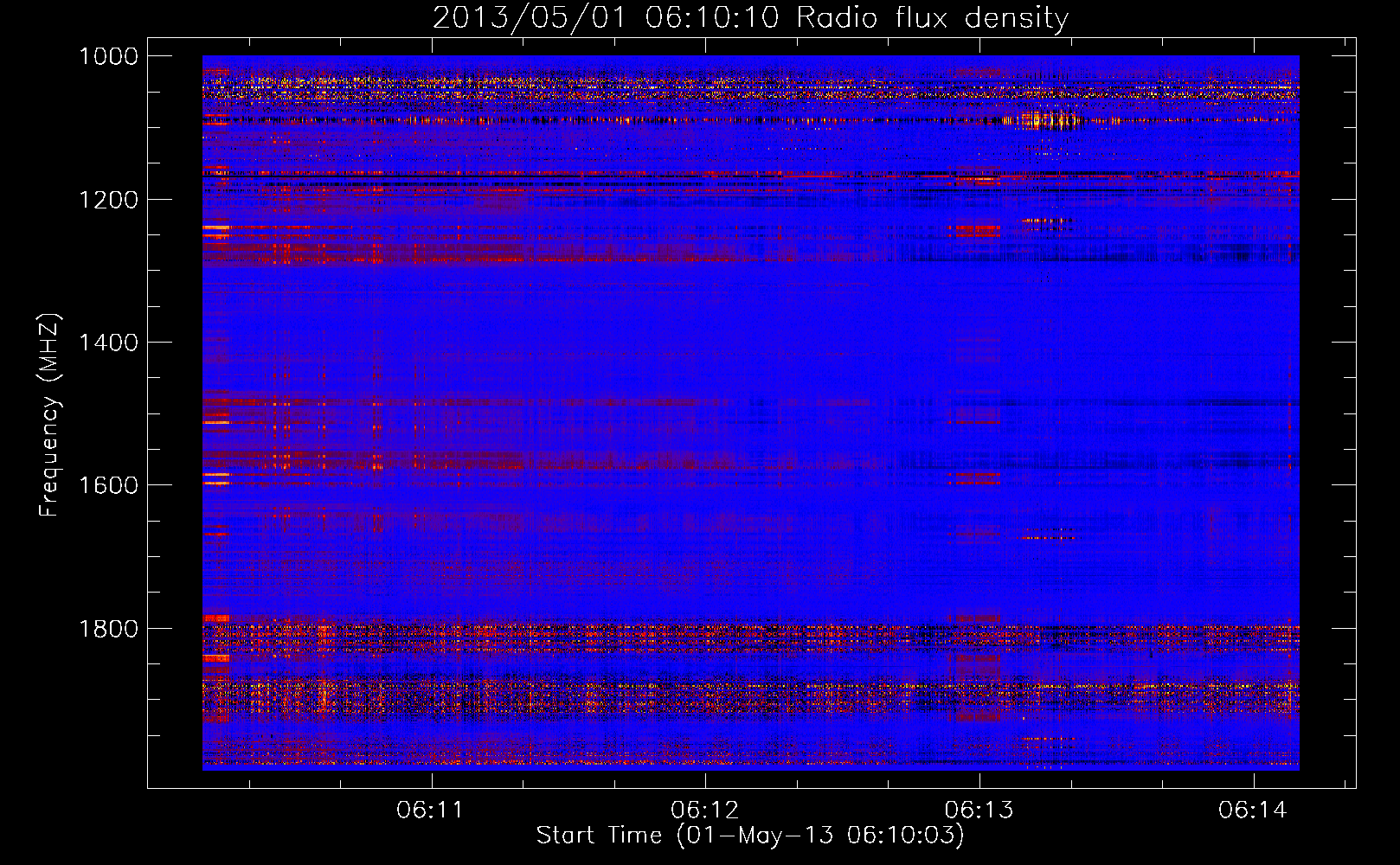This screenshot has height=865, width=1400.
Task: Click the 06:14 time tick label
Action: (1253, 810)
